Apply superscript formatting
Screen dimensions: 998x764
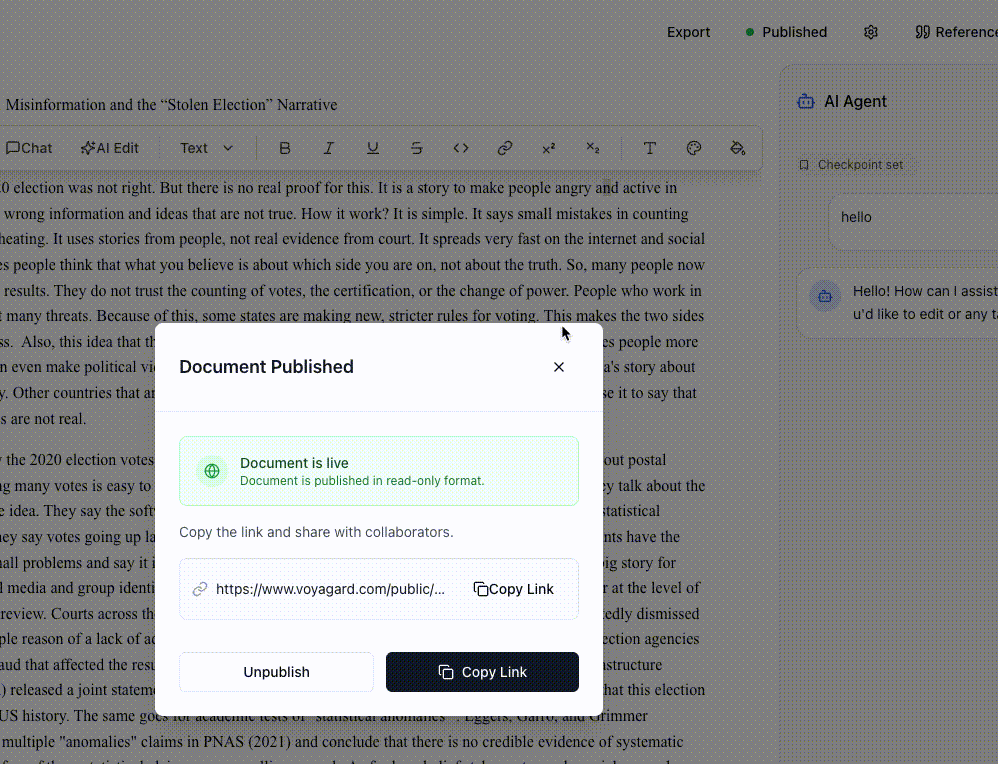click(549, 148)
